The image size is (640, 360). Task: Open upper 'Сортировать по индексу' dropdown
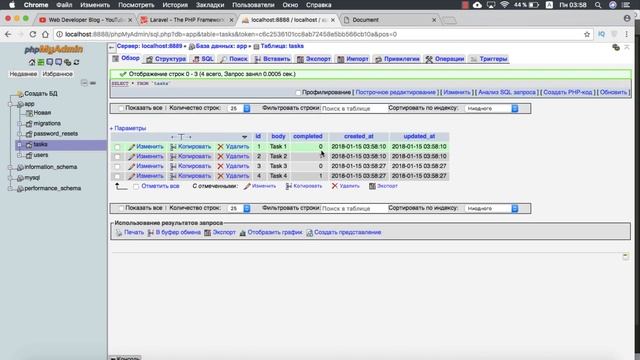coord(491,109)
